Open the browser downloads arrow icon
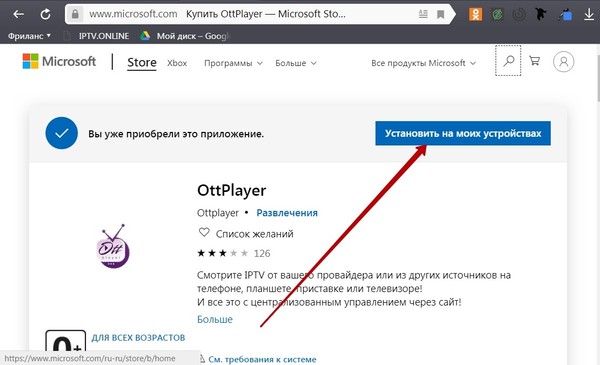600x365 pixels. coord(589,15)
